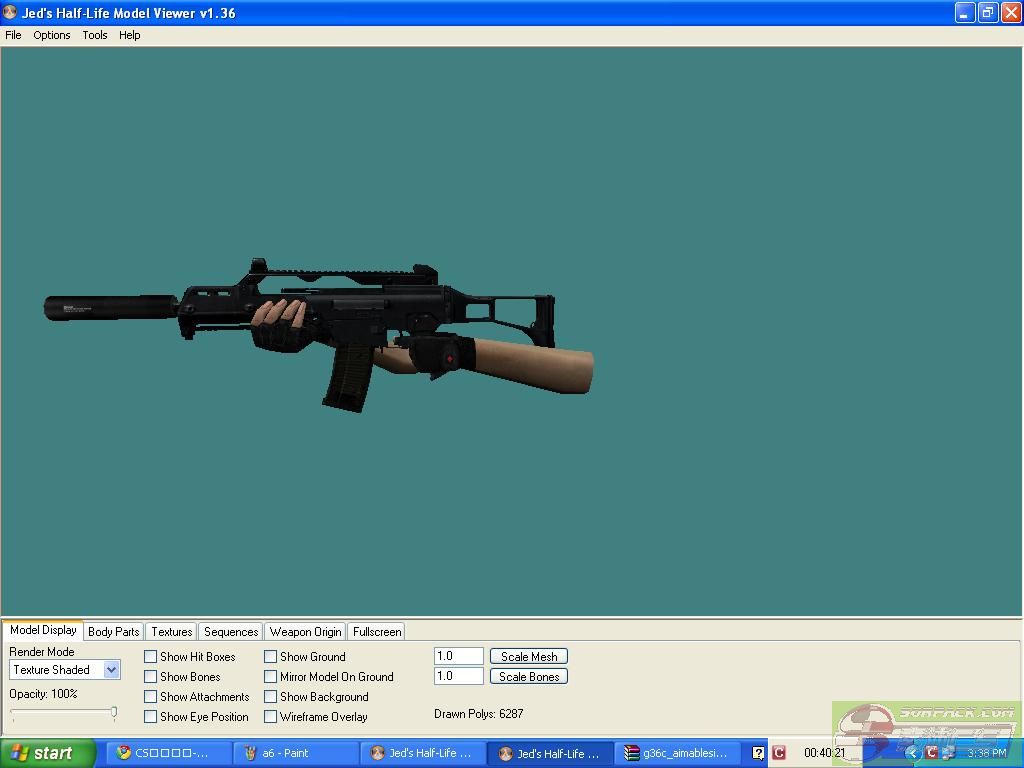Click the Start button
1024x768 pixels.
pyautogui.click(x=48, y=753)
